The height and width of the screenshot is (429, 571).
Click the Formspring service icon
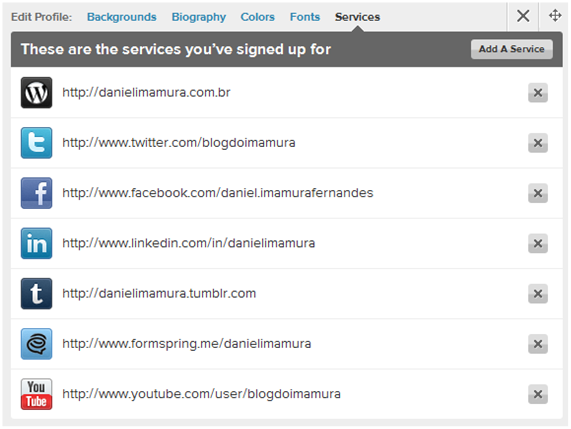pos(36,344)
